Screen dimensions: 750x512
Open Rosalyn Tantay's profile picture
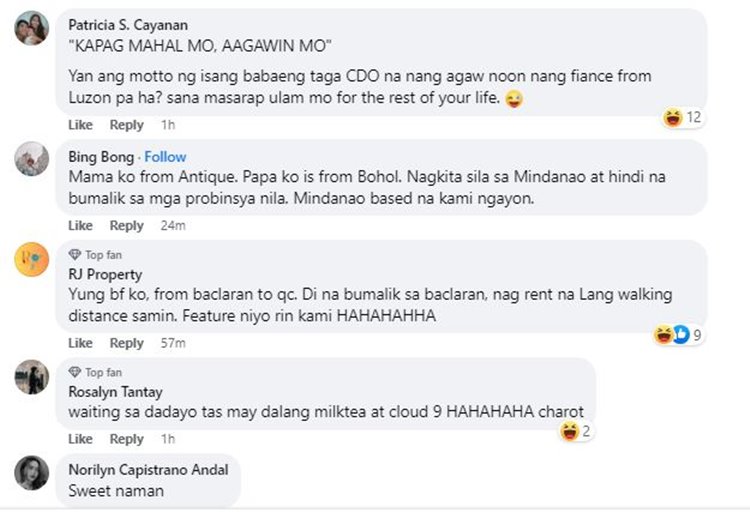(32, 376)
